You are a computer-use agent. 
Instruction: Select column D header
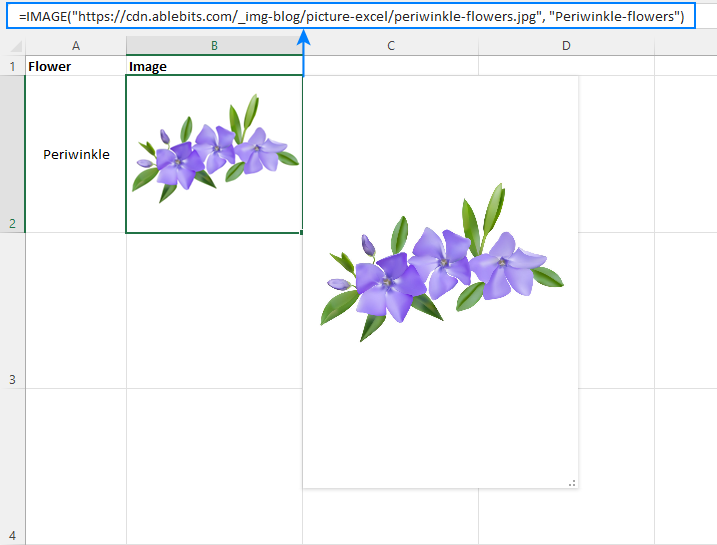[566, 46]
